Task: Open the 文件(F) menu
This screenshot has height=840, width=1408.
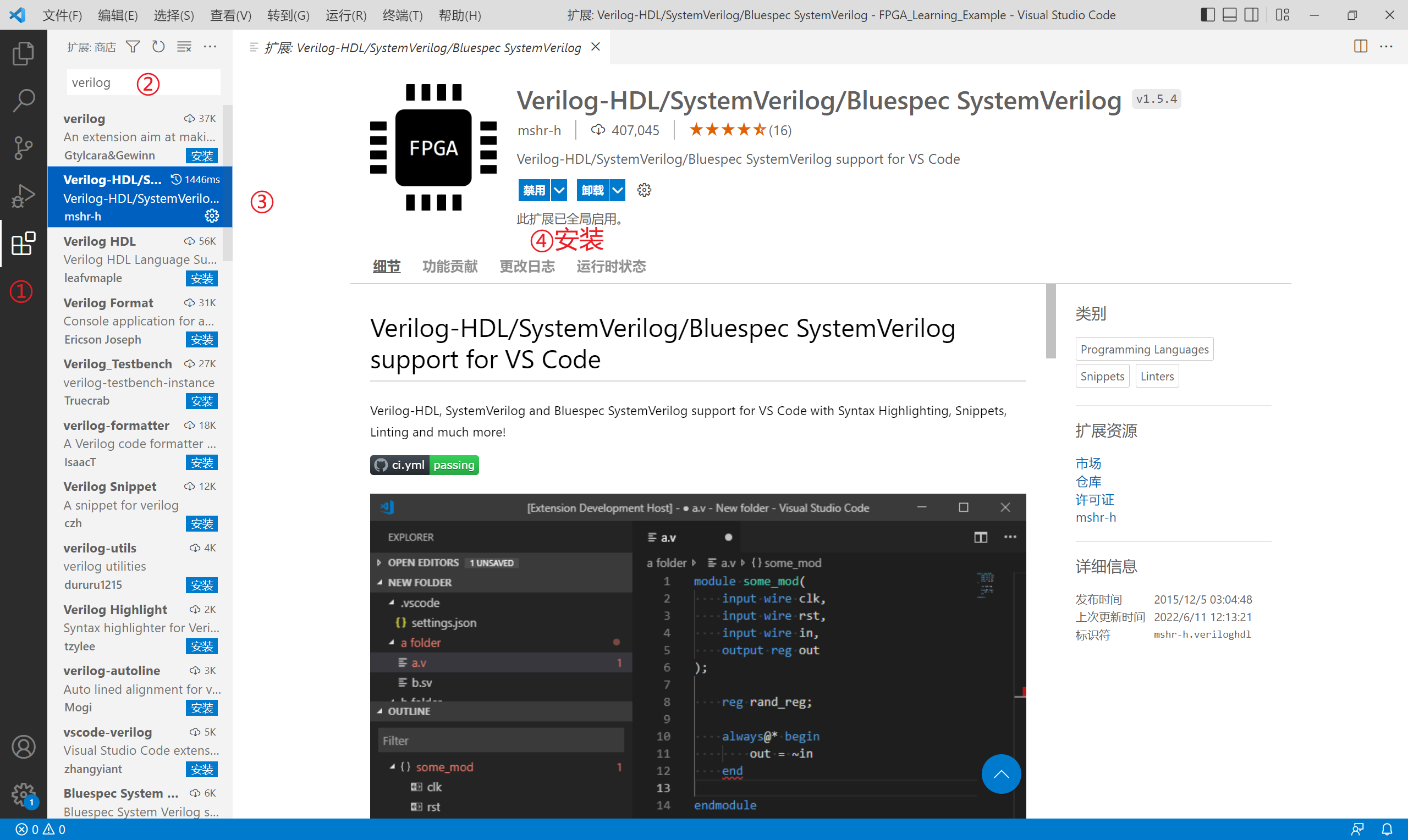Action: coord(62,15)
